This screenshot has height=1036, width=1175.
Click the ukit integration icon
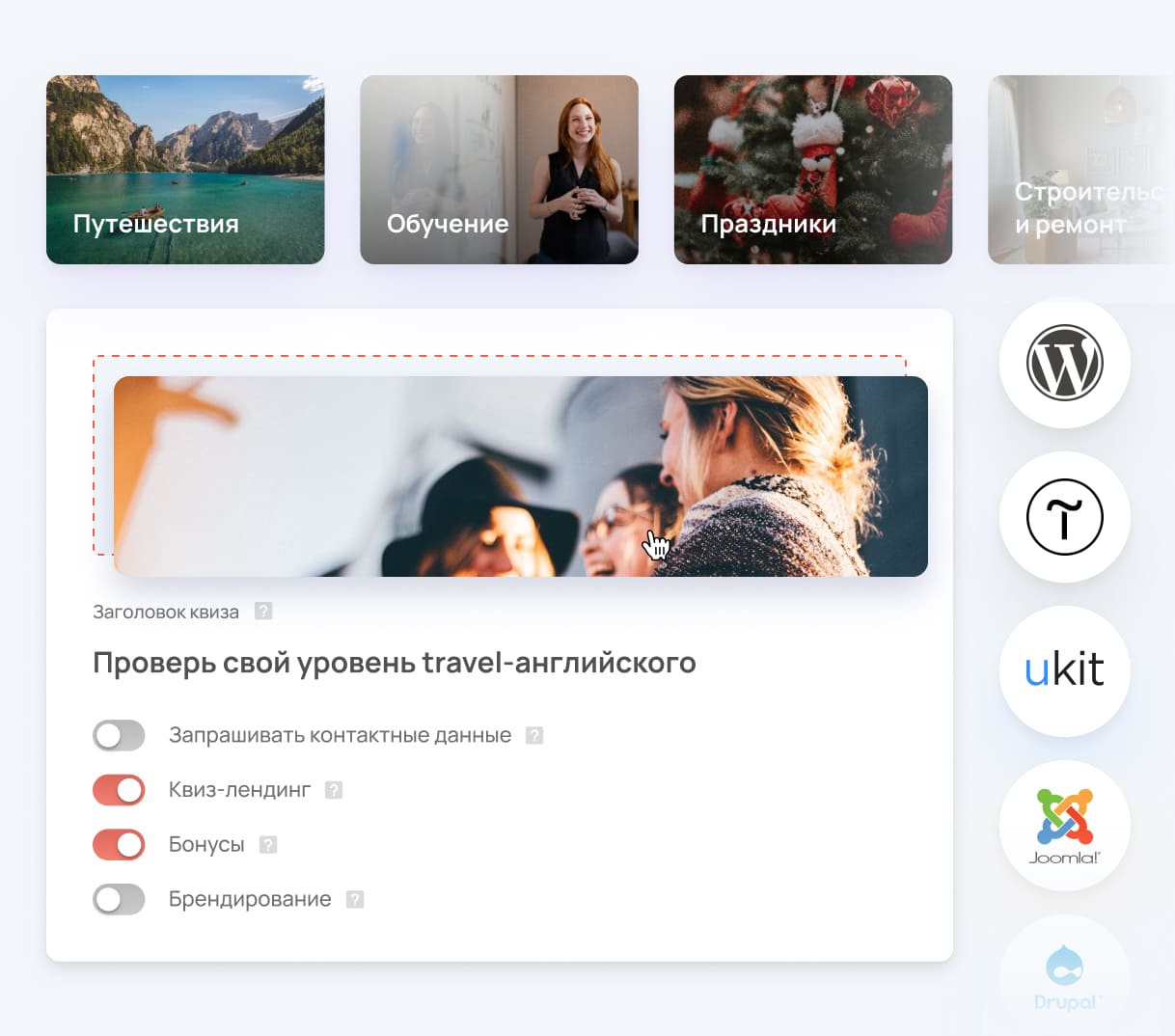point(1064,671)
